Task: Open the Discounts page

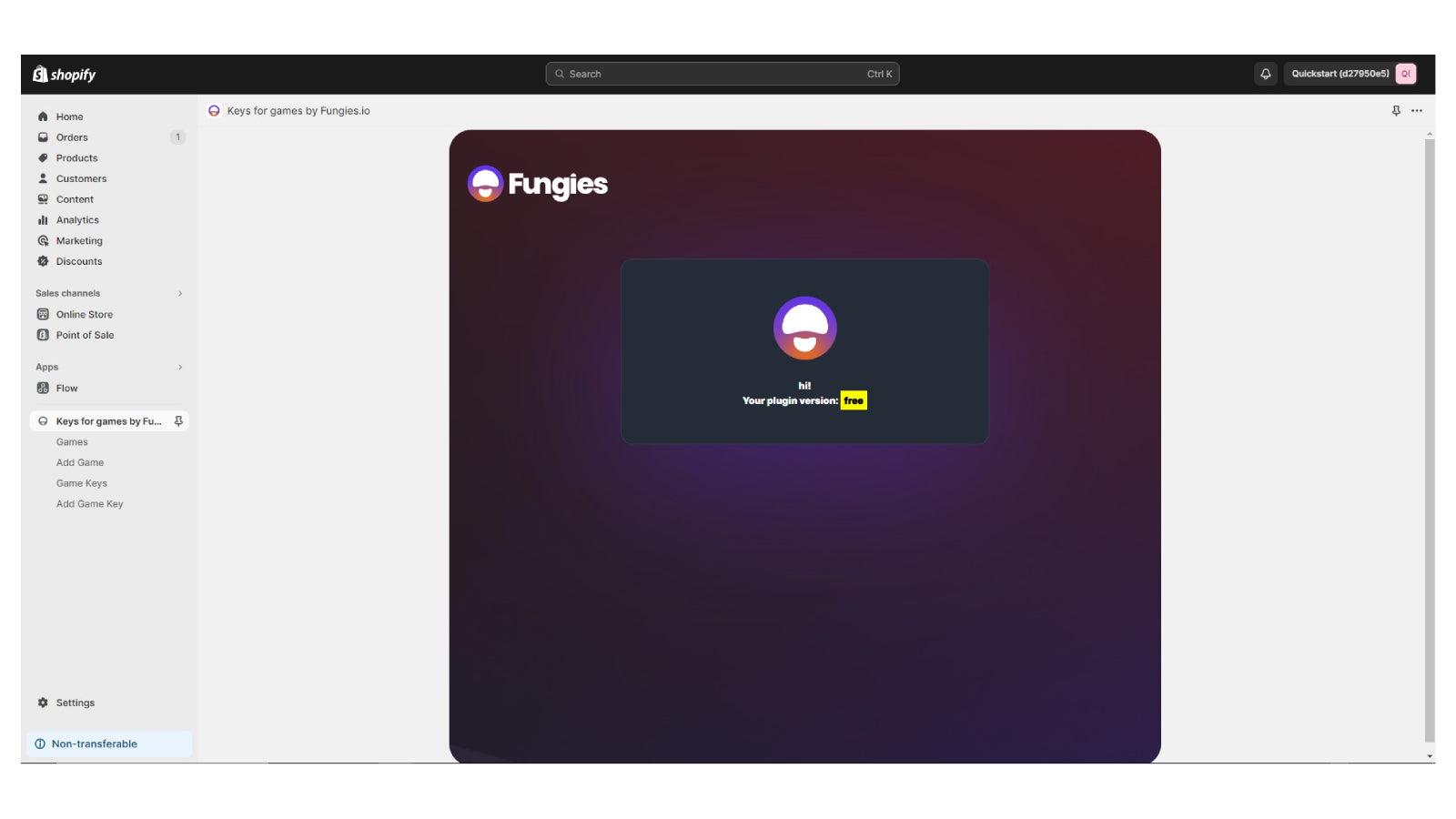Action: [x=78, y=261]
